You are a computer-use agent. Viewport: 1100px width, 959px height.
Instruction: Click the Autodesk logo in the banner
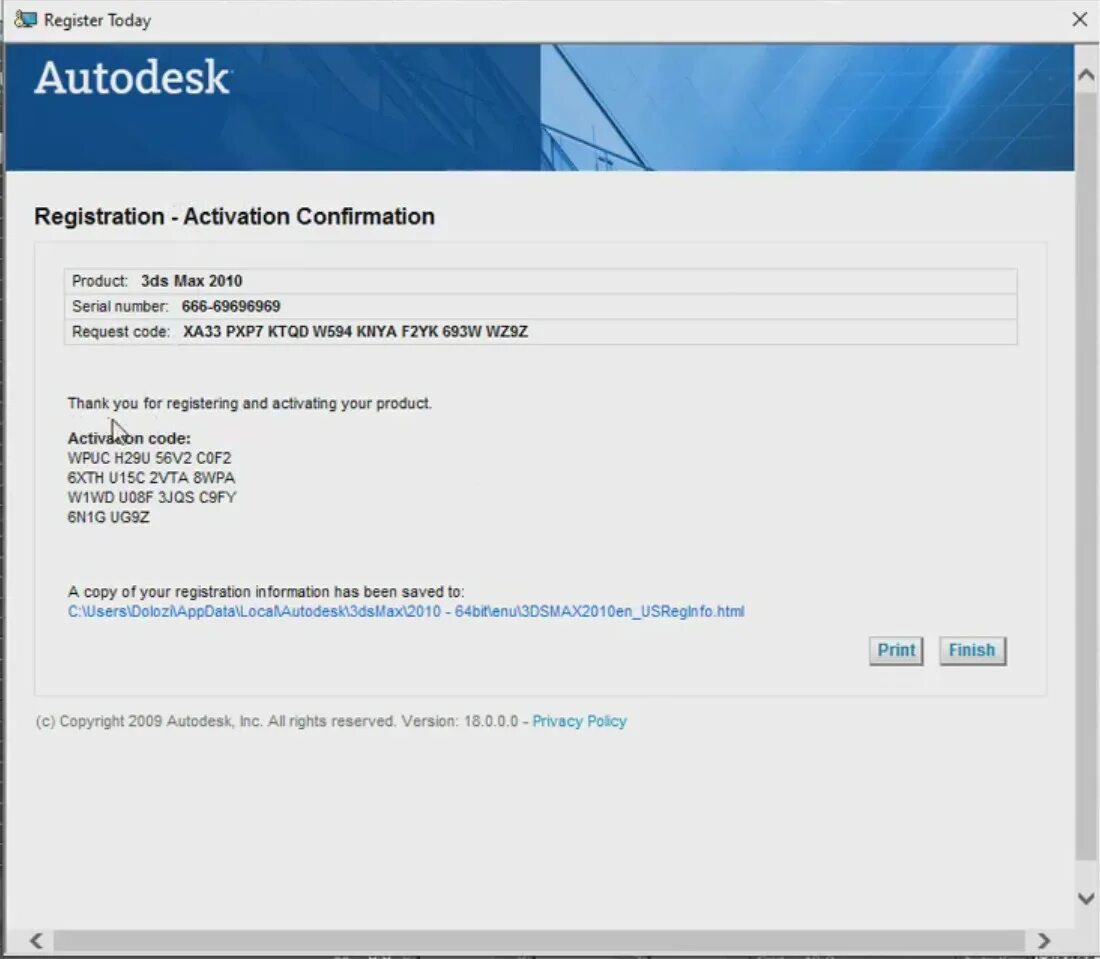132,77
